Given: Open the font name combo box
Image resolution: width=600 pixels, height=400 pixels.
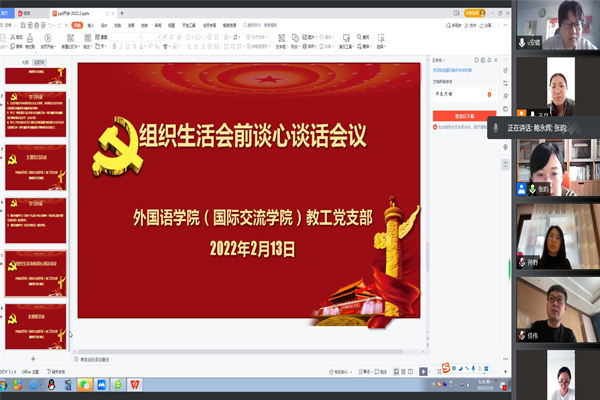Looking at the screenshot, I should pyautogui.click(x=127, y=37).
